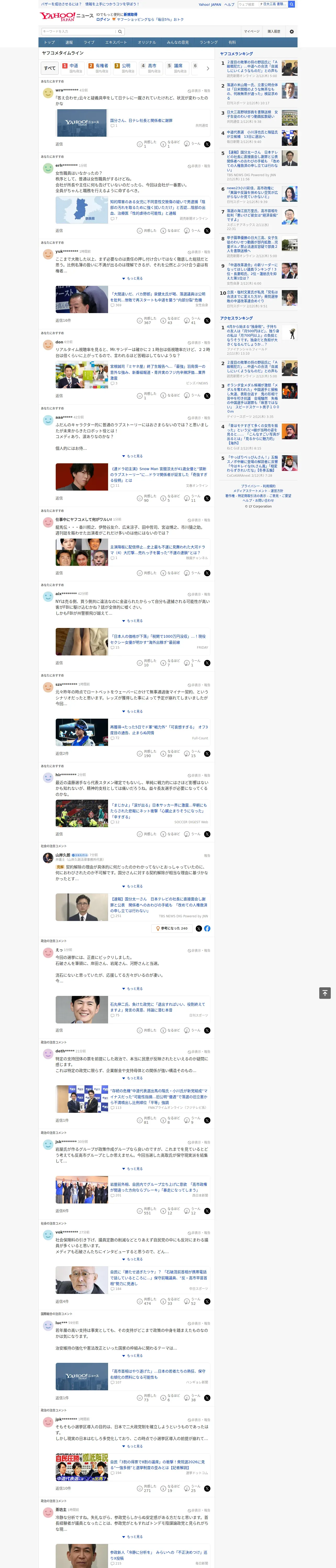Open the 速報 navigation tab

click(x=69, y=43)
